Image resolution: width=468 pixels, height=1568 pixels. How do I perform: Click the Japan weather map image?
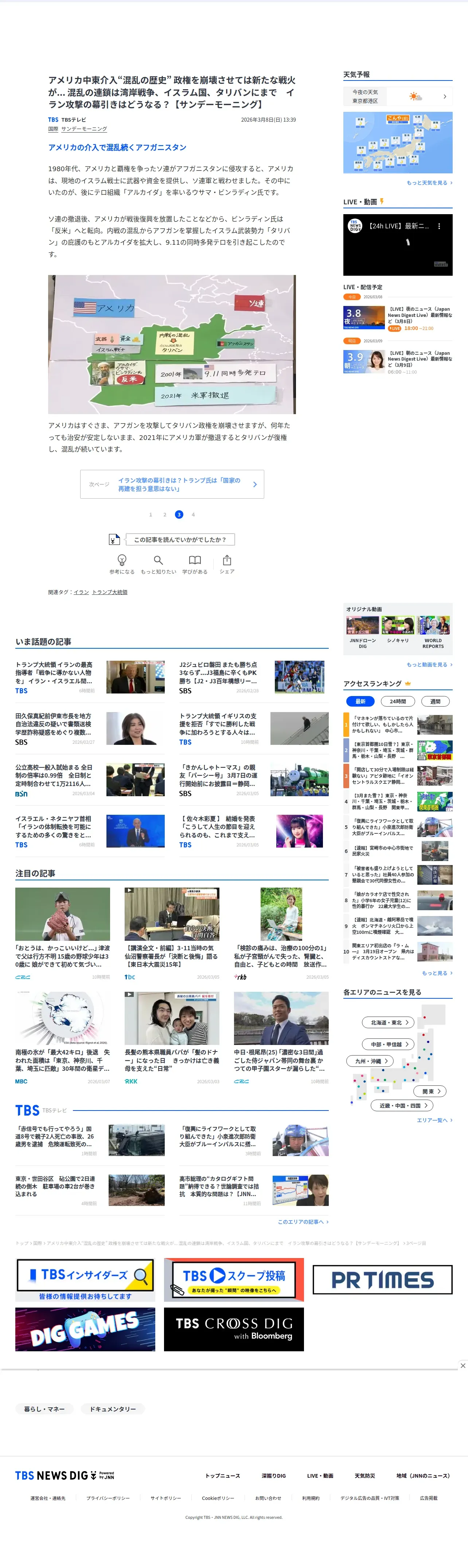pos(398,142)
